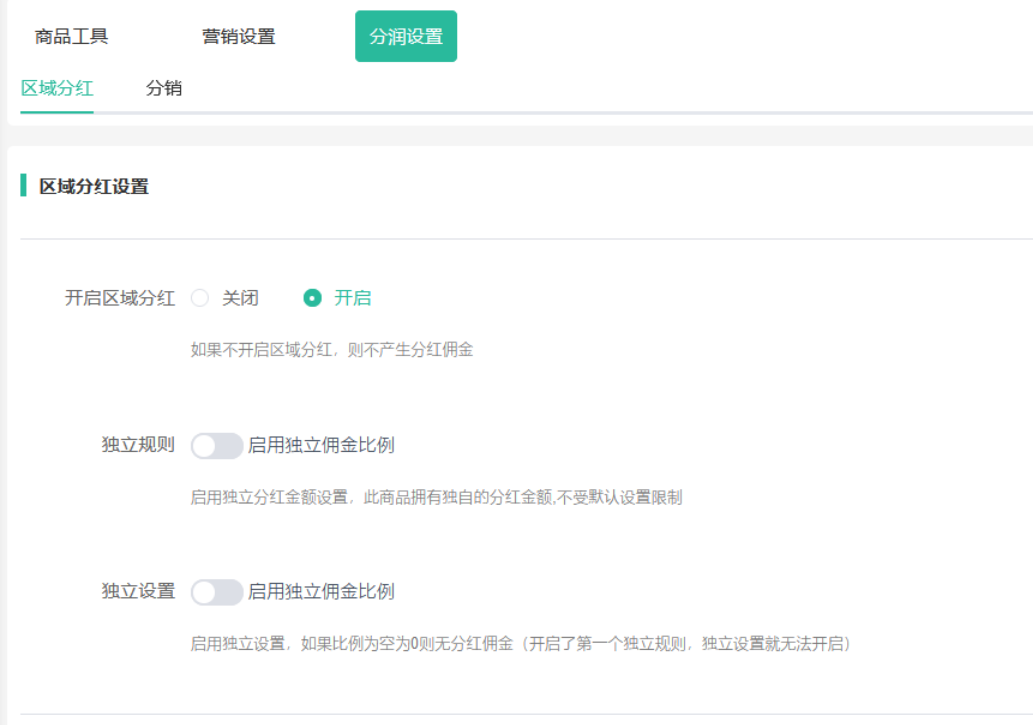The width and height of the screenshot is (1033, 725).
Task: Click the hint text 如果不开启区域分红
Action: (x=331, y=350)
